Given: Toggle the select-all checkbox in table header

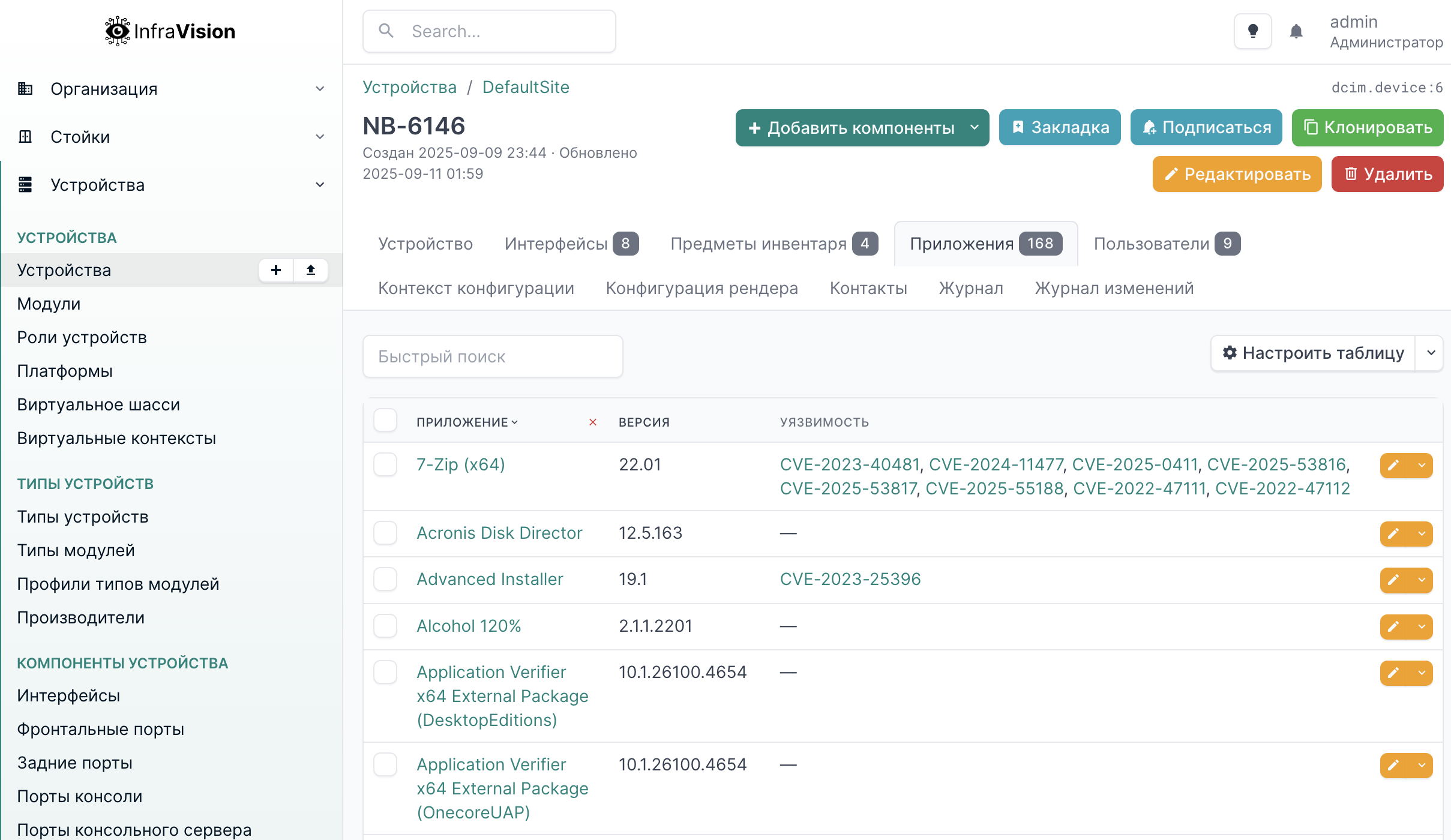Looking at the screenshot, I should coord(385,421).
